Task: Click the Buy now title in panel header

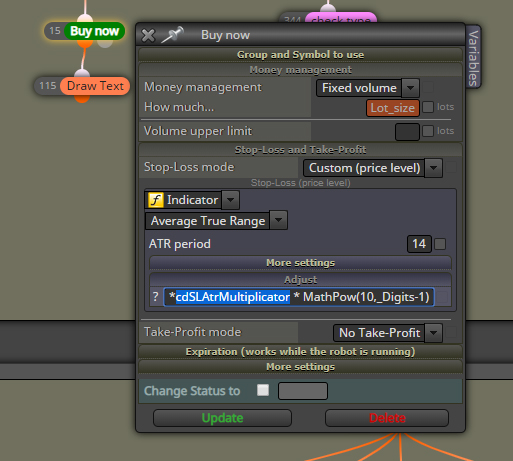Action: (225, 35)
